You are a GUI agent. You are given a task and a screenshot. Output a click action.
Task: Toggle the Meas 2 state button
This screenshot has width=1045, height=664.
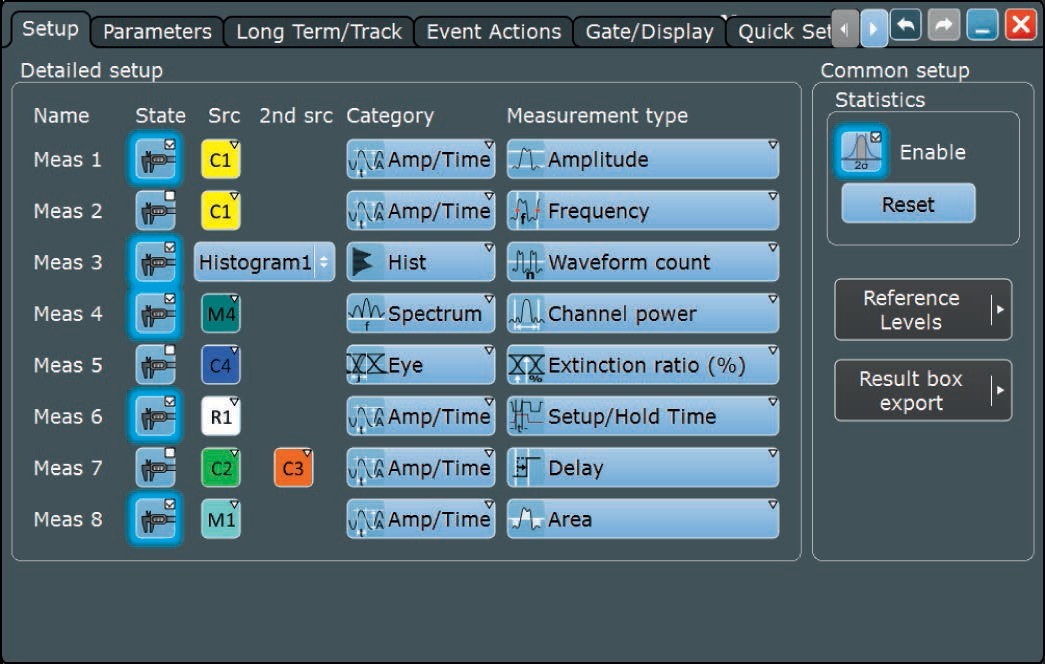point(157,211)
